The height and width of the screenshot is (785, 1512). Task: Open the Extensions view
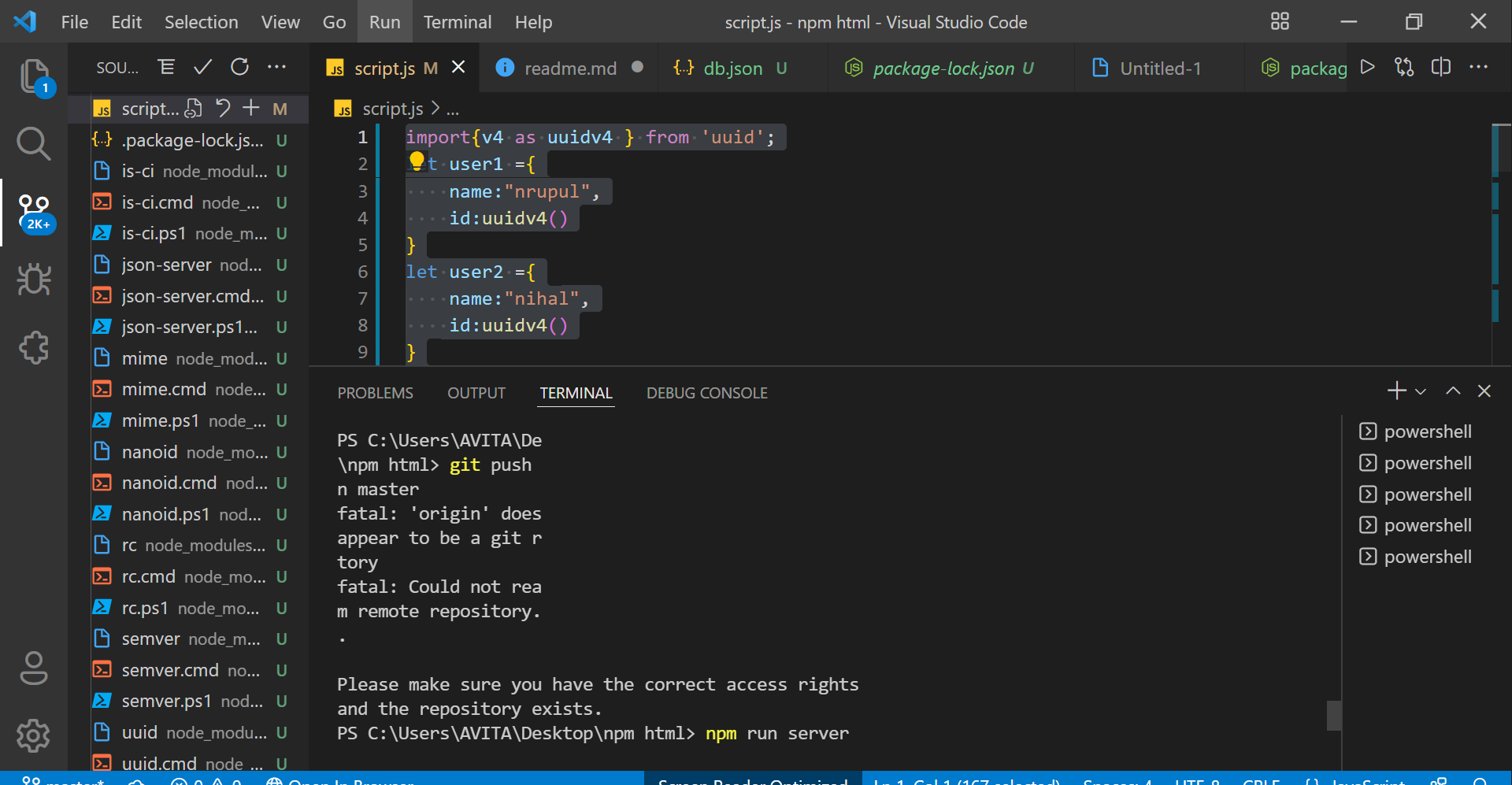tap(34, 347)
